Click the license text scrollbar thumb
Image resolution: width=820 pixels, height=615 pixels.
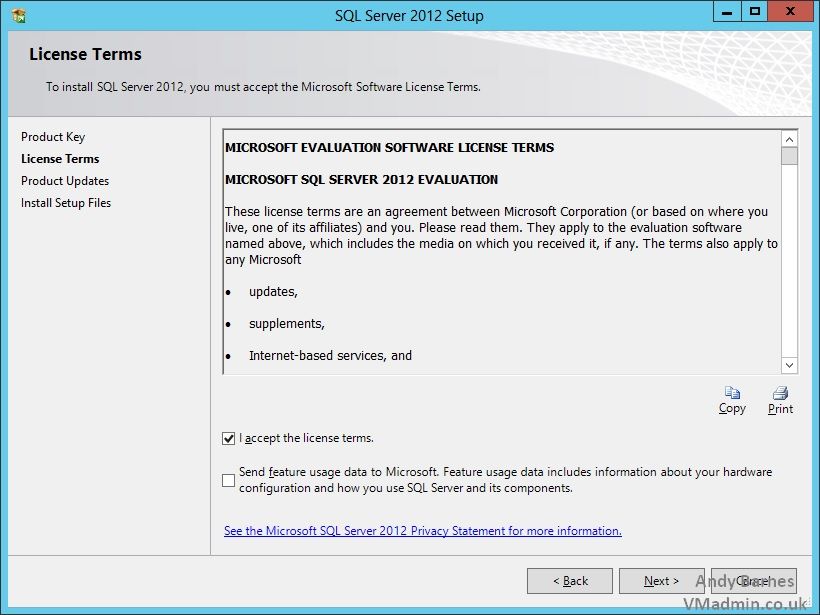click(790, 156)
